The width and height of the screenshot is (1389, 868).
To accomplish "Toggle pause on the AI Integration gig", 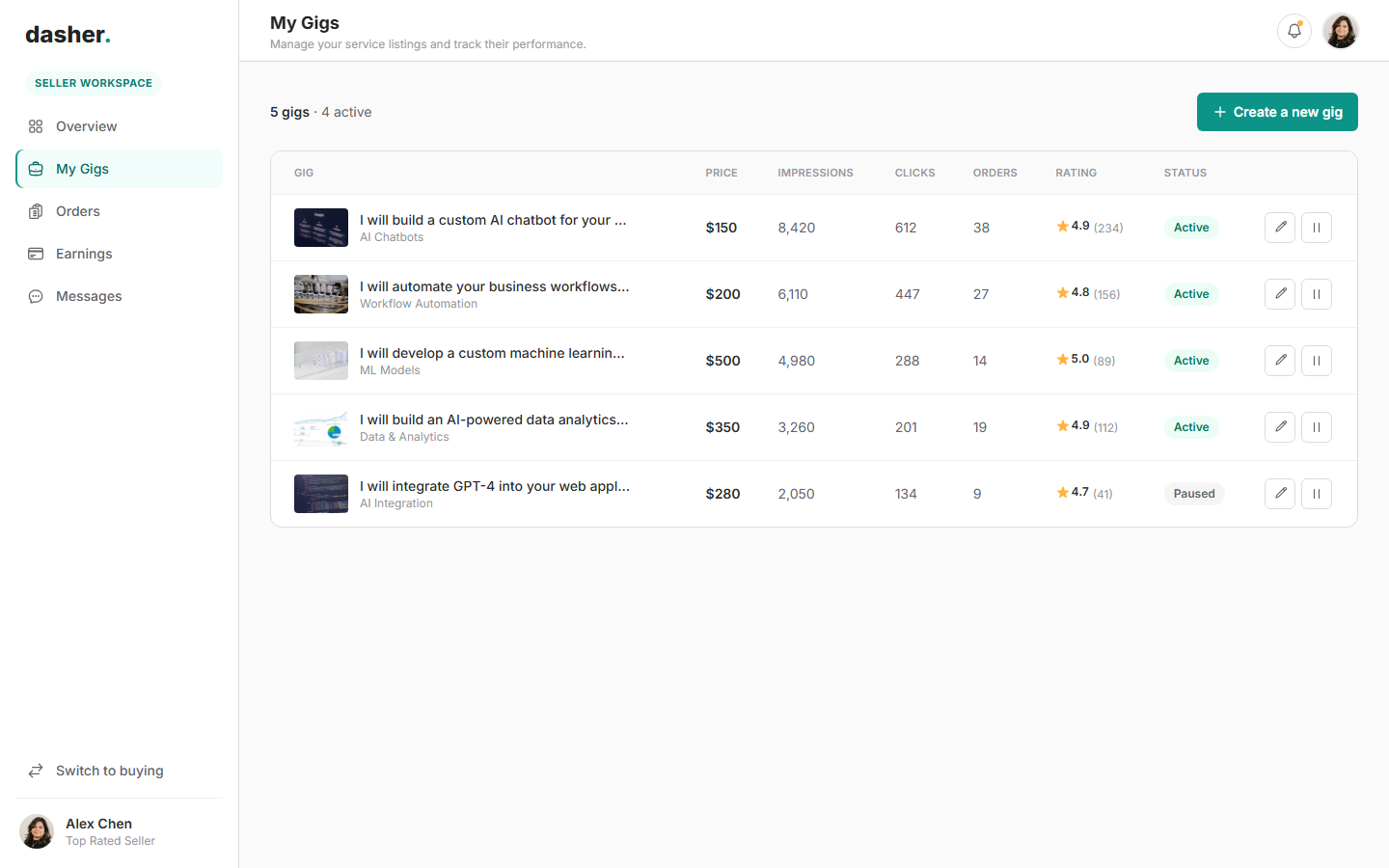I will (x=1317, y=494).
